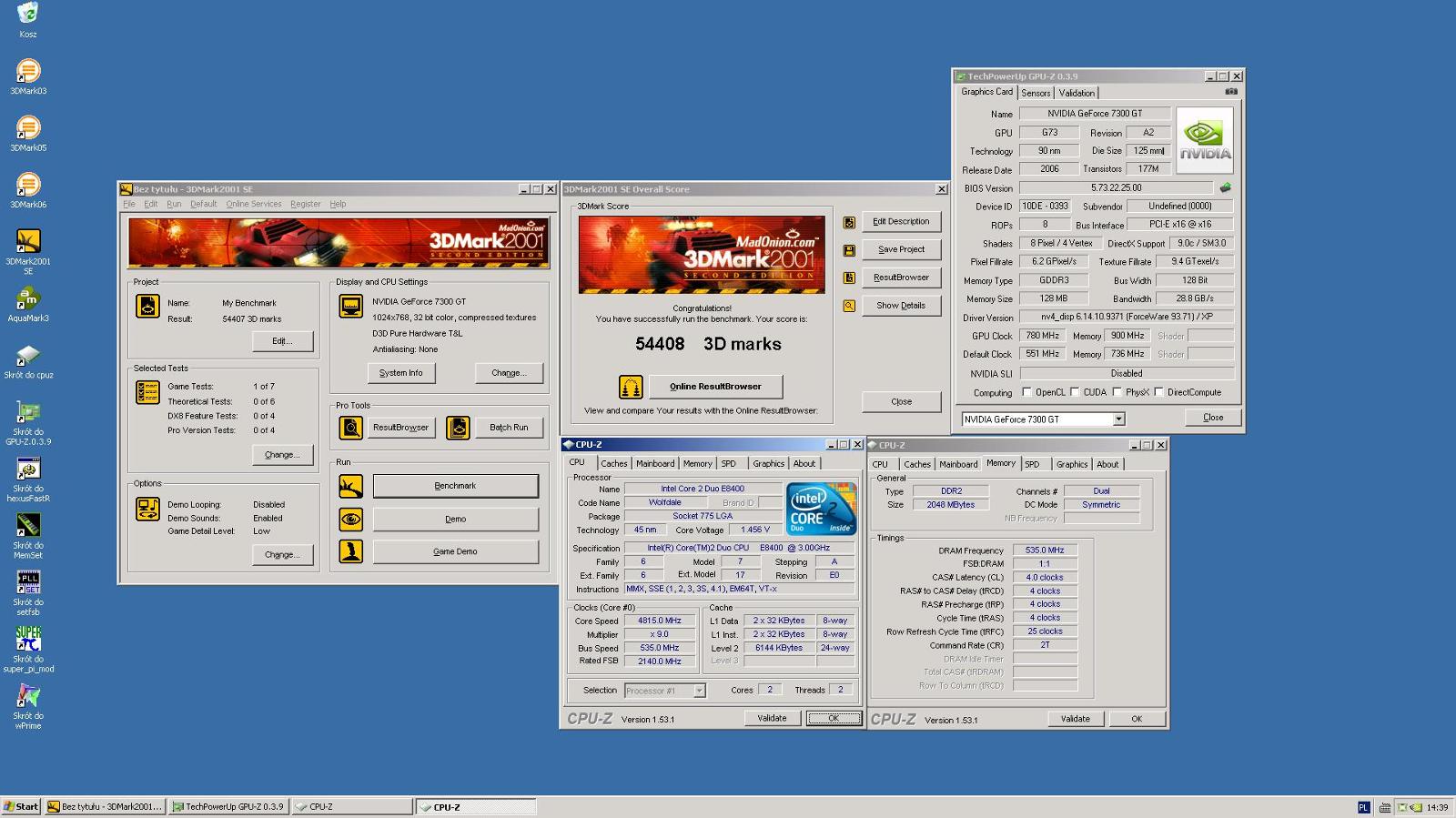The width and height of the screenshot is (1456, 818).
Task: Click the Online ResultBrowser button
Action: click(x=715, y=387)
